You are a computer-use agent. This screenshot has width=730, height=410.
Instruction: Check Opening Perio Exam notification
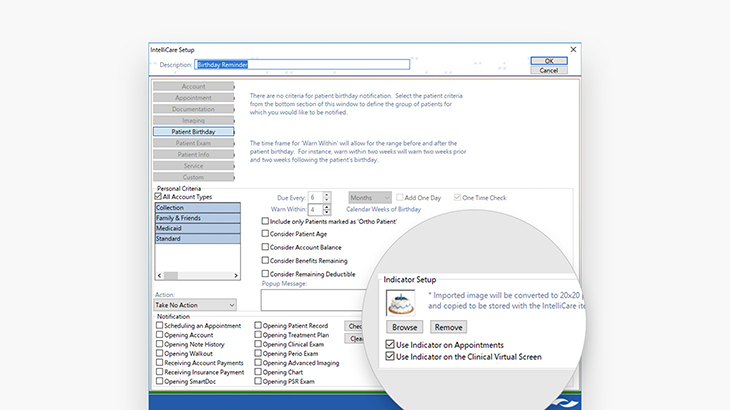257,353
